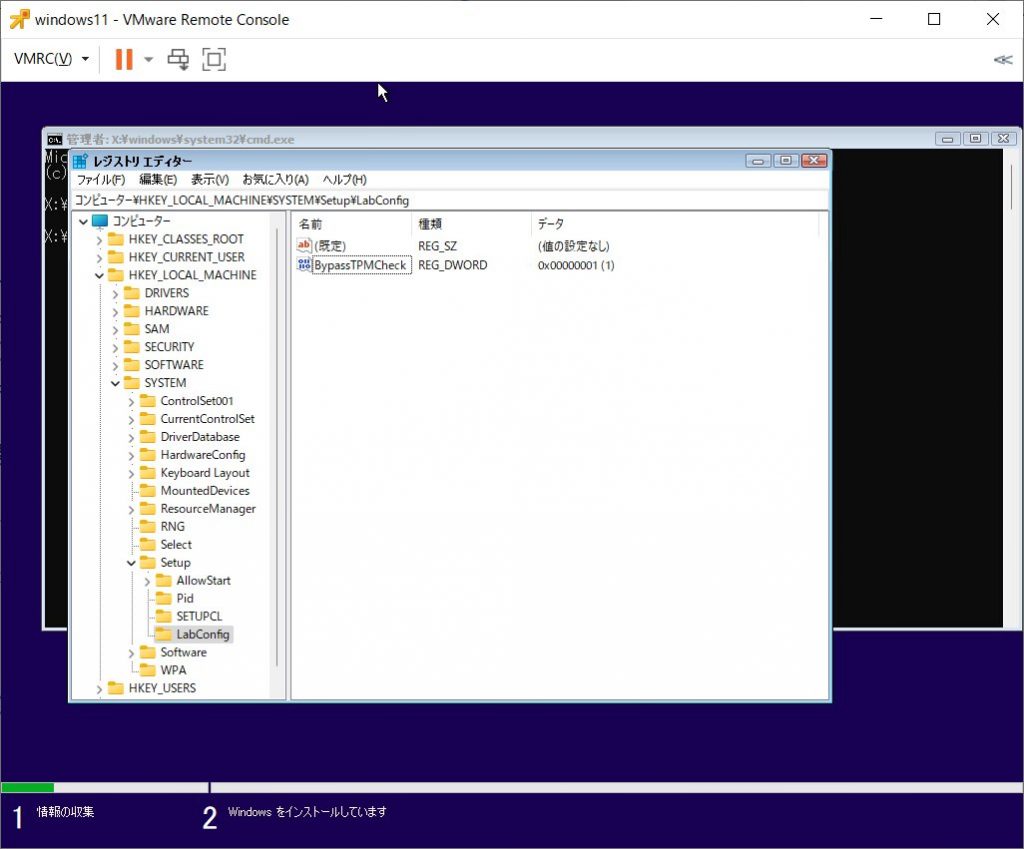The width and height of the screenshot is (1024, 849).
Task: Open the 編集(E) menu
Action: click(158, 180)
